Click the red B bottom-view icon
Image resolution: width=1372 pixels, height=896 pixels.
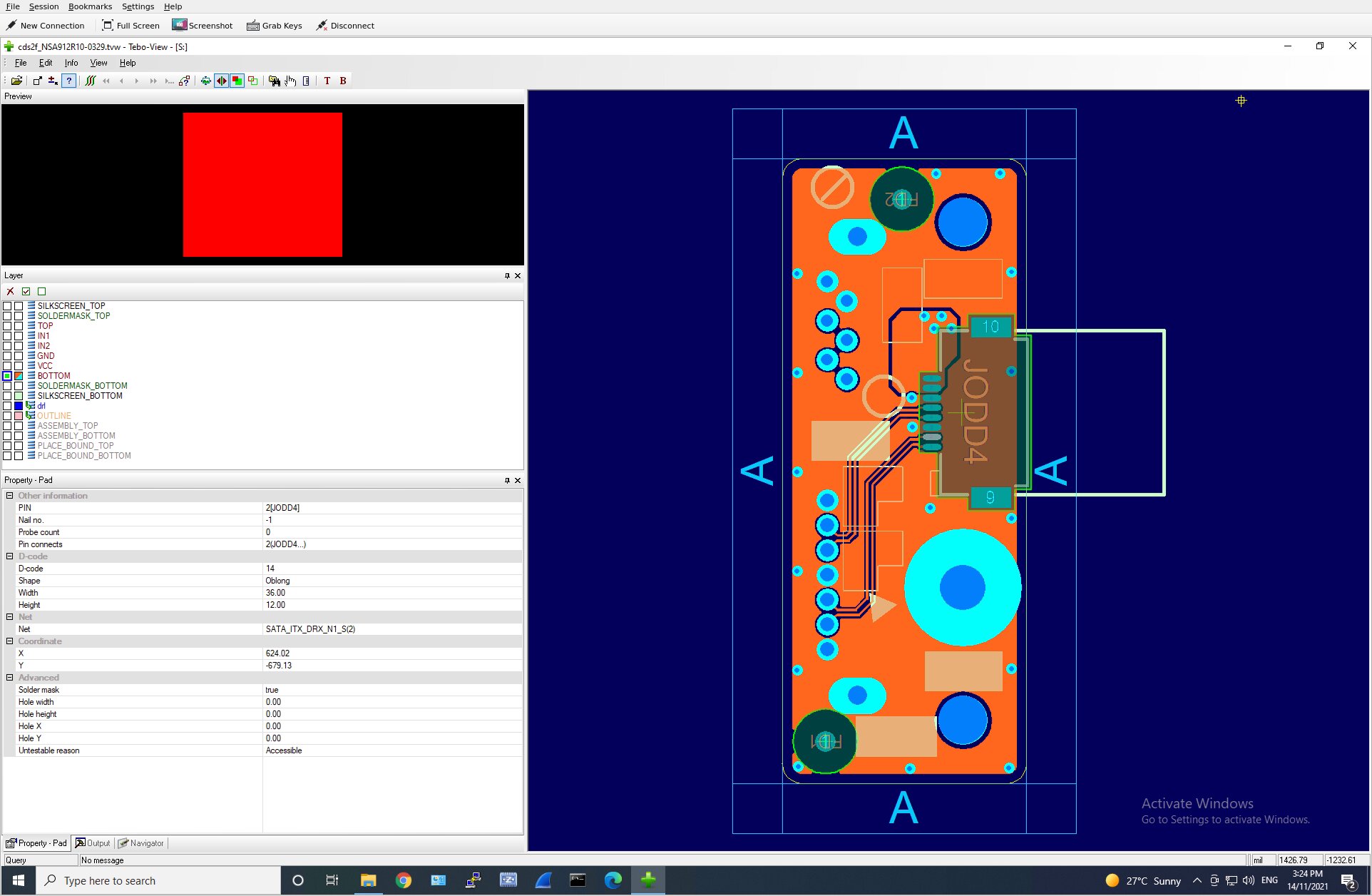(x=343, y=81)
